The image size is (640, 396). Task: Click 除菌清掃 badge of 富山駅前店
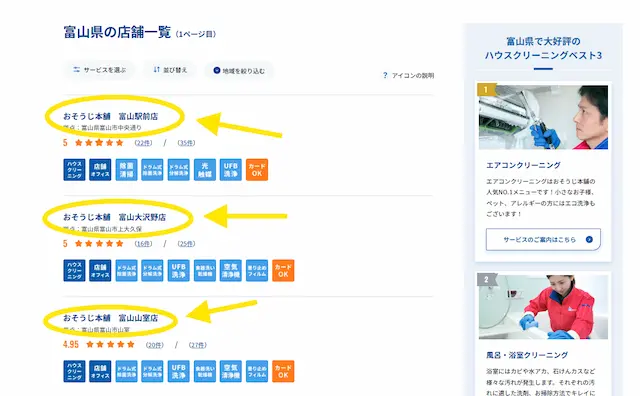pyautogui.click(x=127, y=170)
